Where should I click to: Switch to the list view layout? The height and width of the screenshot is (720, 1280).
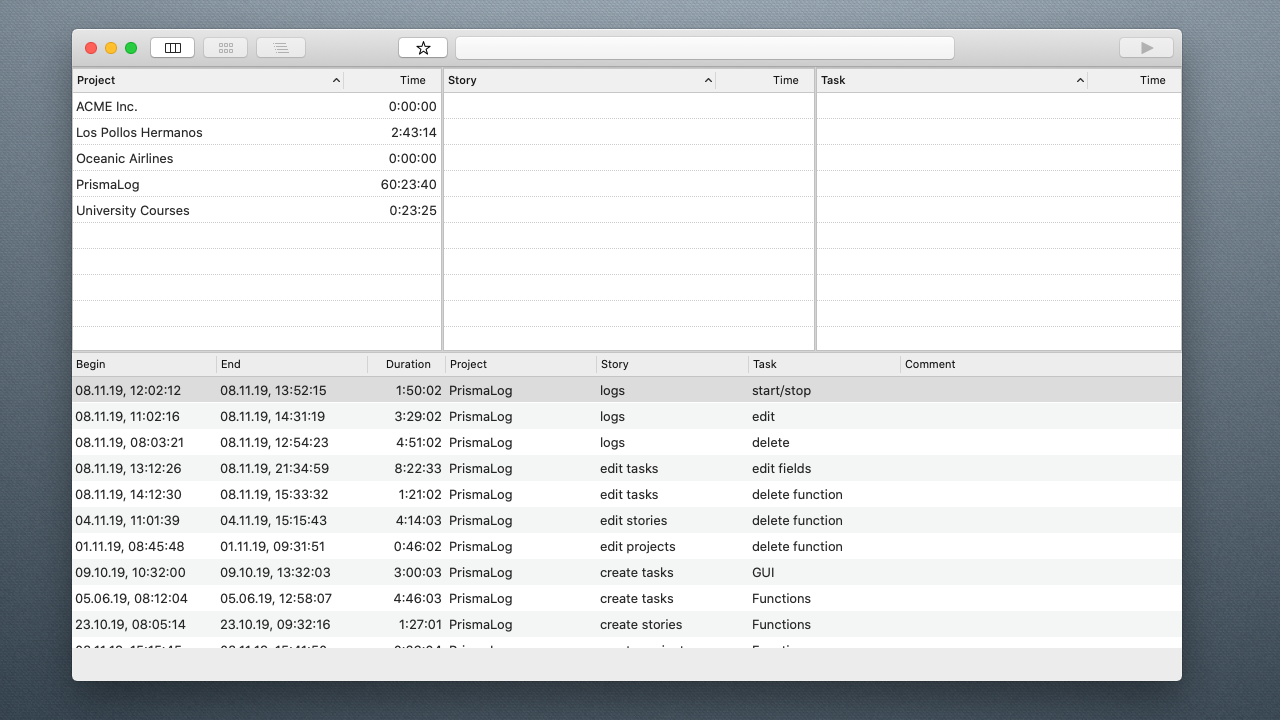(281, 47)
